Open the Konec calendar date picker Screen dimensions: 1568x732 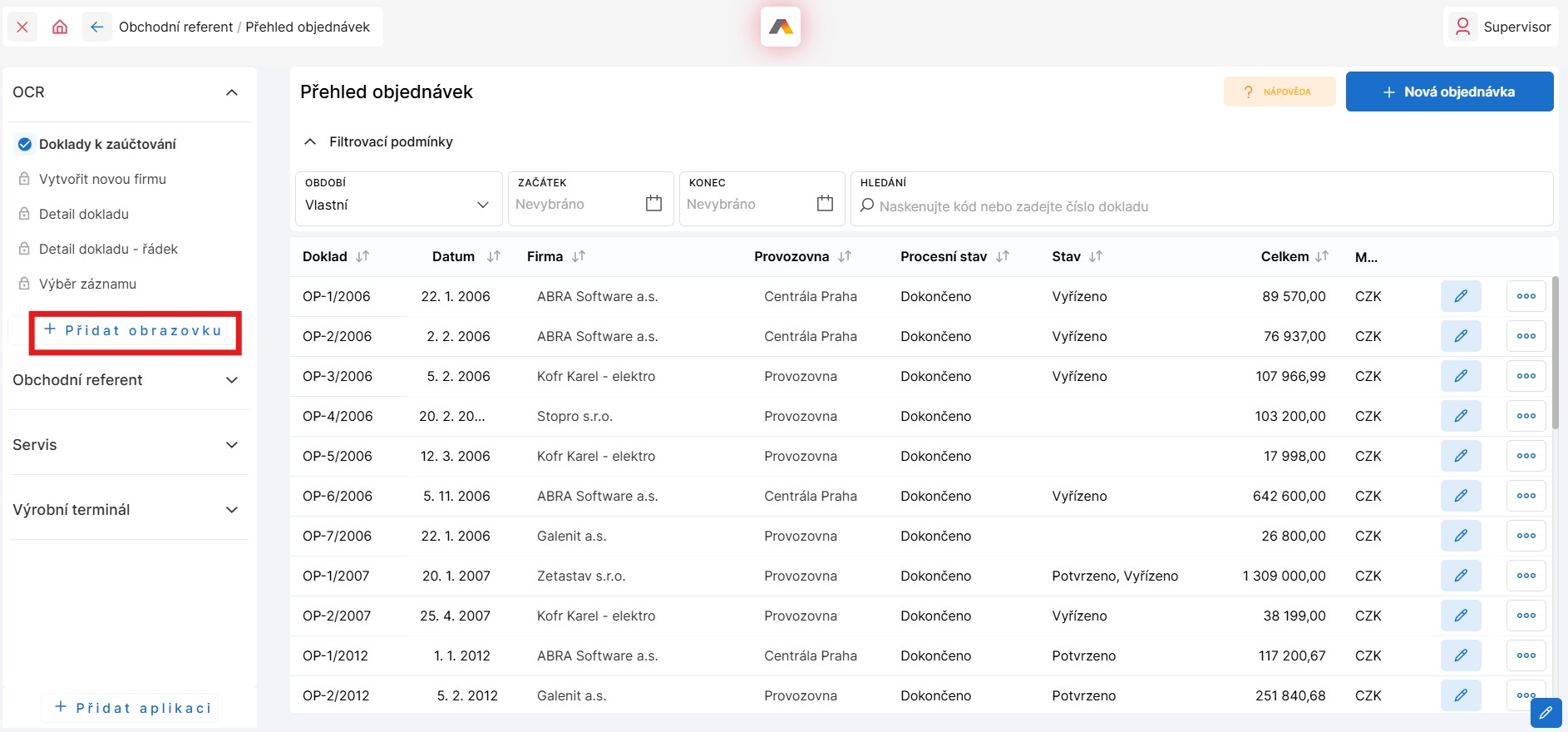(825, 204)
